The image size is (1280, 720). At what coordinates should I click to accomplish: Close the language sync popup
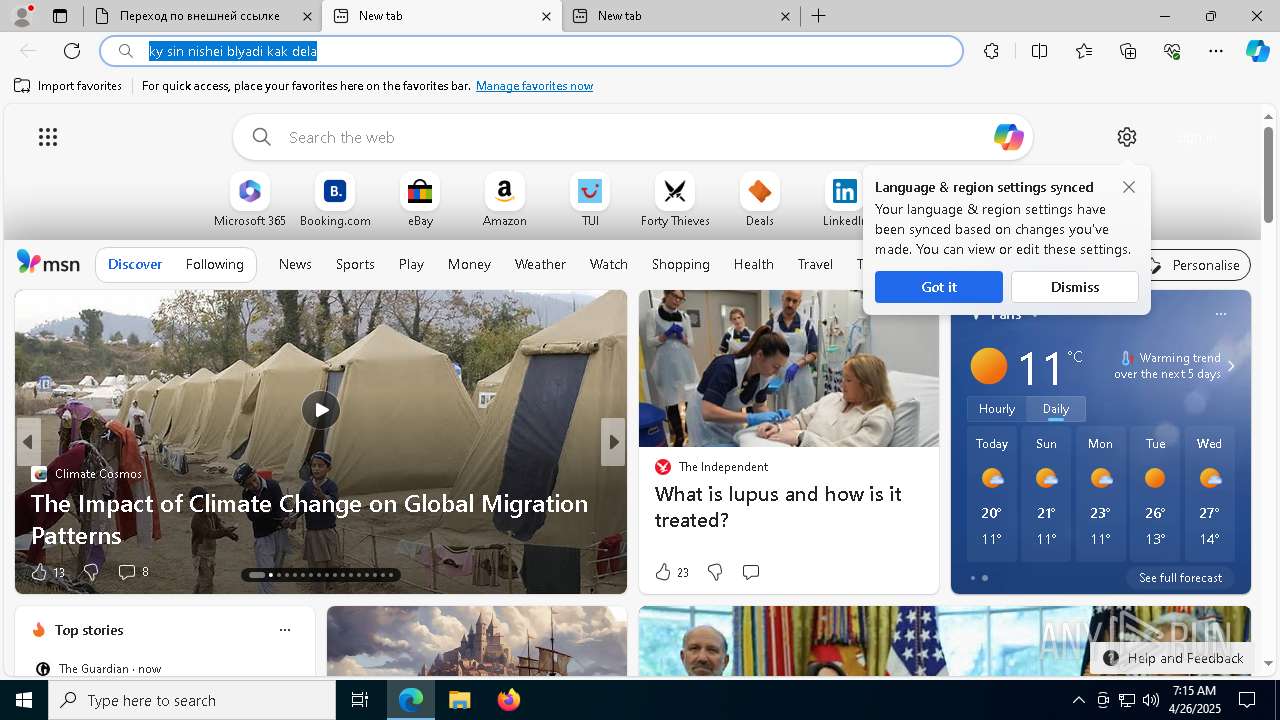(1129, 187)
